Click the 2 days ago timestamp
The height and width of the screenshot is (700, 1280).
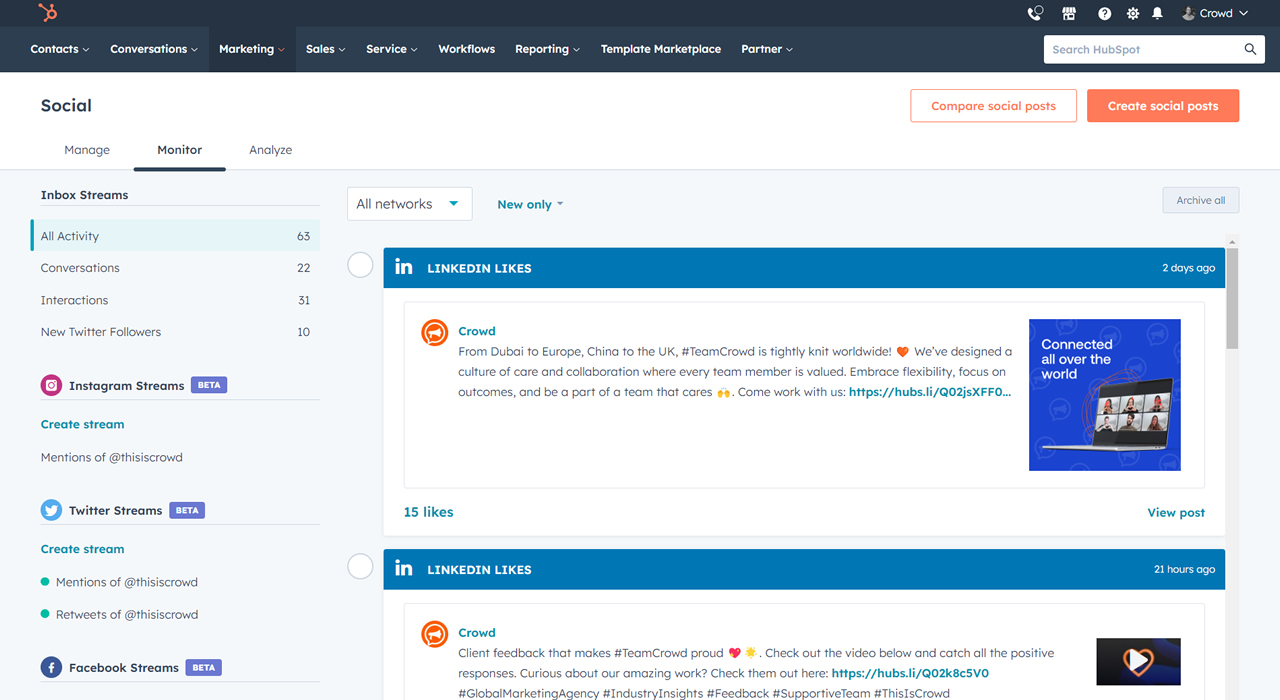(x=1189, y=268)
